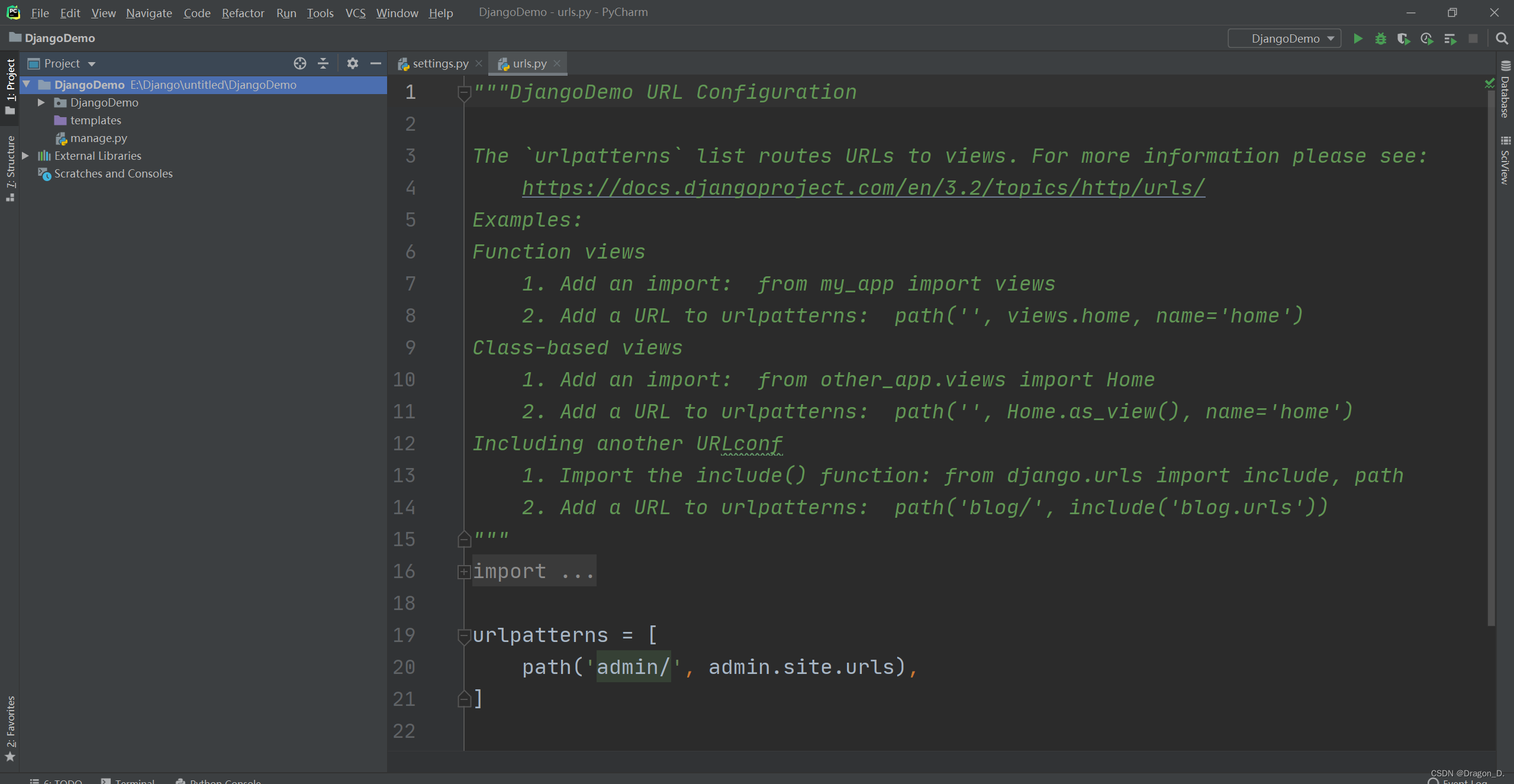The image size is (1514, 784).
Task: Open Search Everywhere magnifier
Action: (x=1502, y=38)
